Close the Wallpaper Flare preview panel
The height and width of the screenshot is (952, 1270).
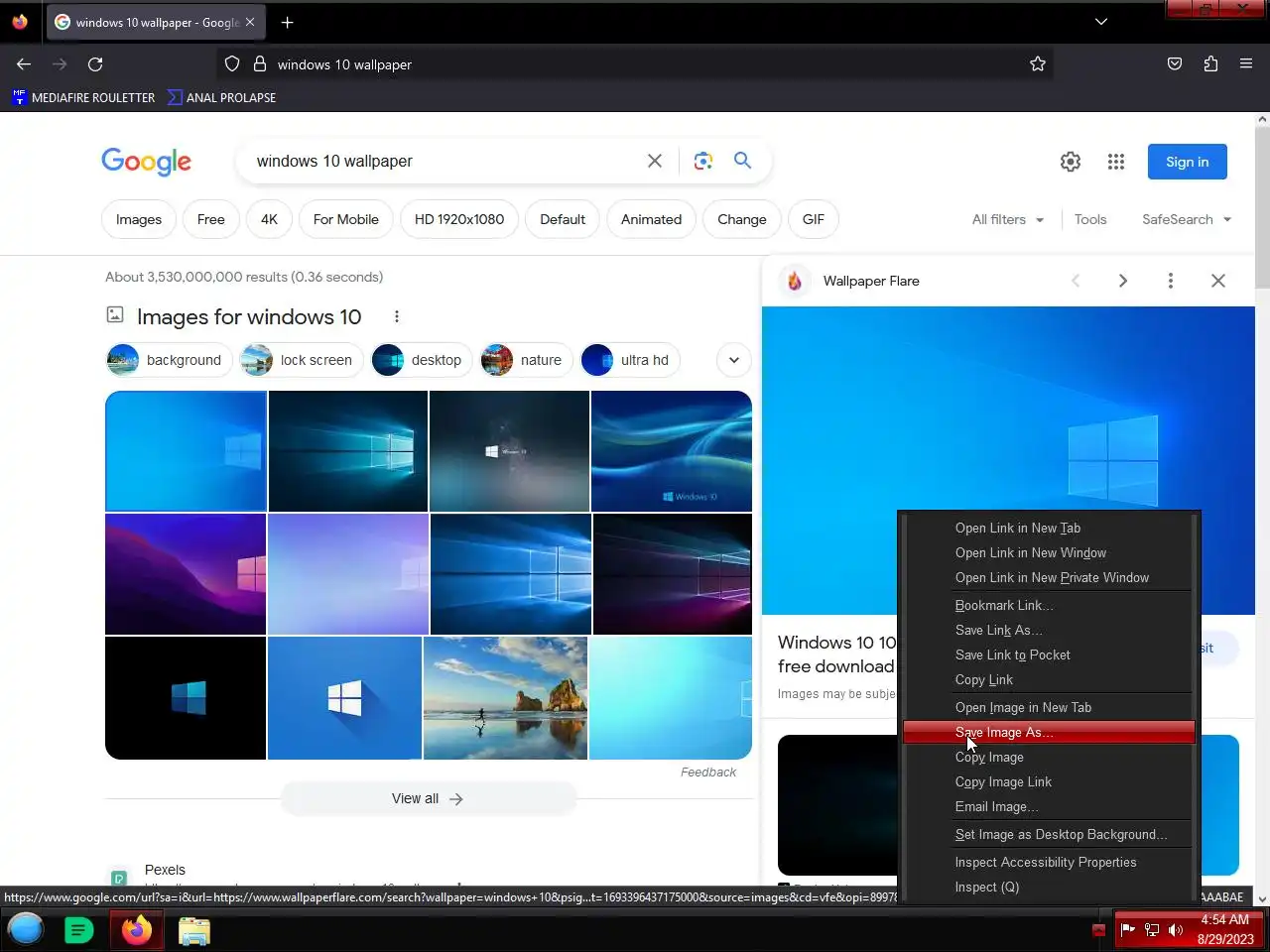coord(1218,281)
